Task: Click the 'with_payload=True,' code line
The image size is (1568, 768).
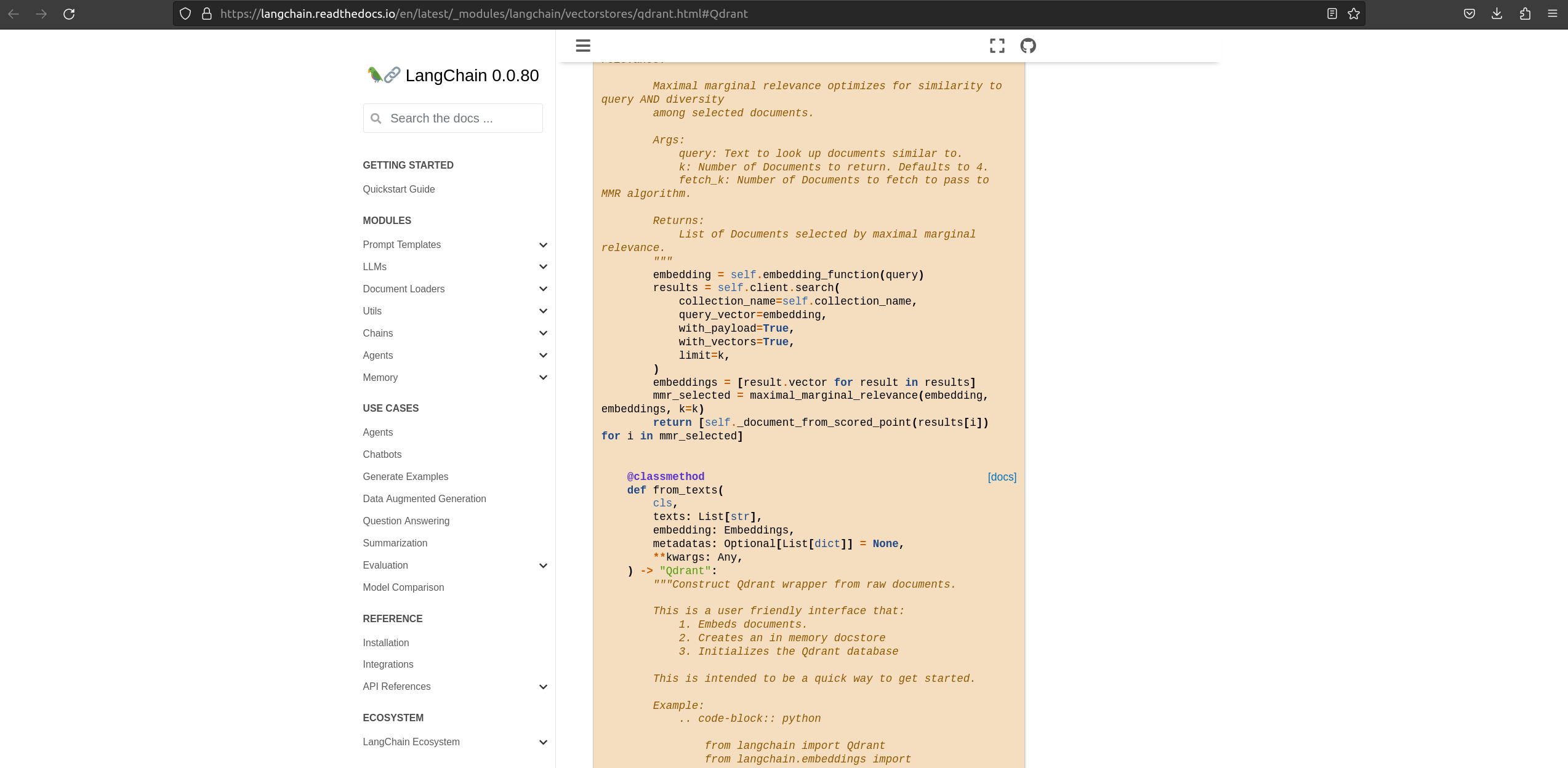Action: tap(737, 329)
